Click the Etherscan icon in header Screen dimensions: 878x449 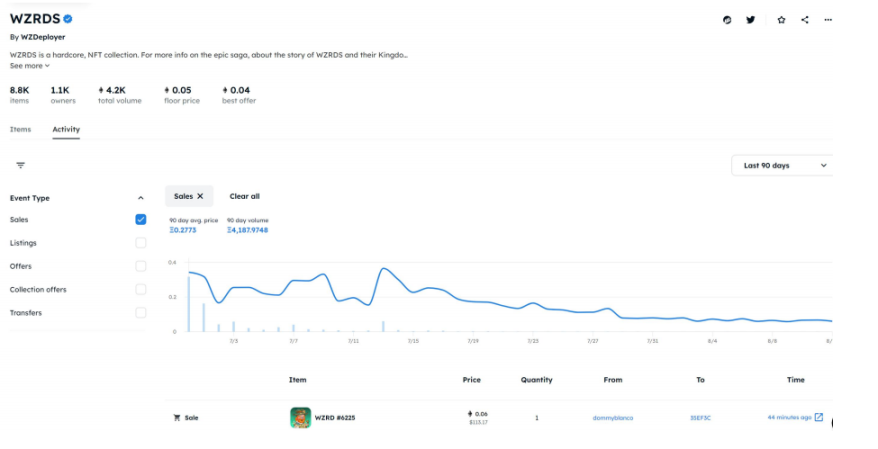click(727, 20)
